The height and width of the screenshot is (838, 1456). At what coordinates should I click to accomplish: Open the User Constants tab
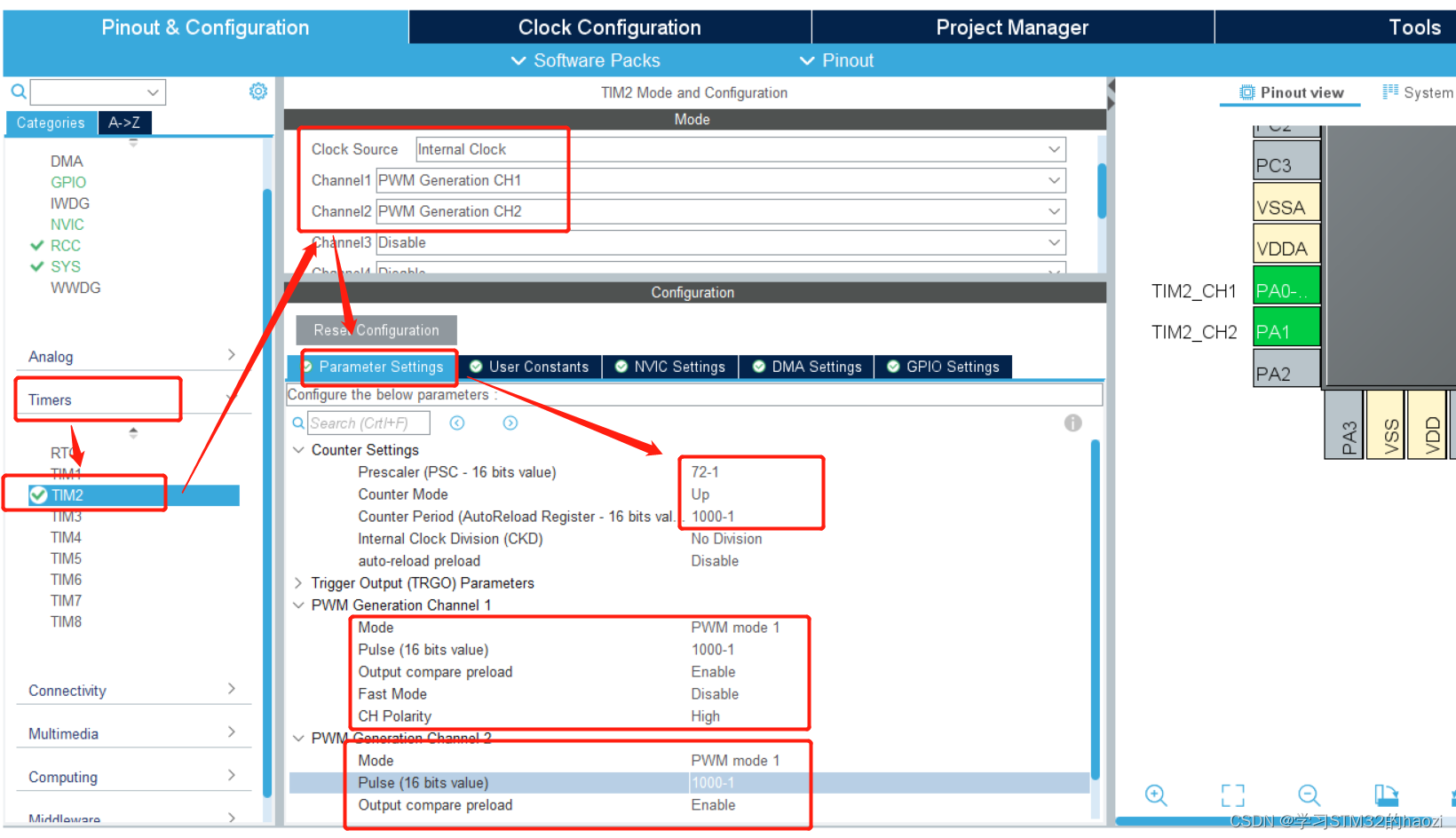tap(529, 367)
